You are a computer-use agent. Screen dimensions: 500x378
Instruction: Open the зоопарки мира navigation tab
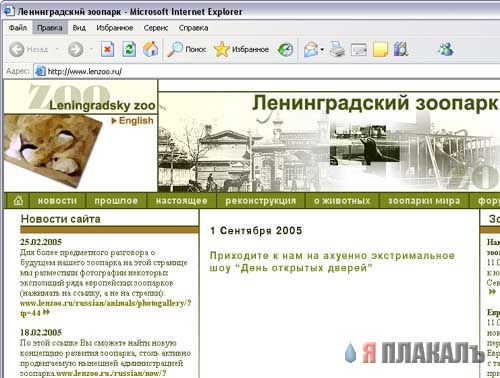tap(424, 201)
